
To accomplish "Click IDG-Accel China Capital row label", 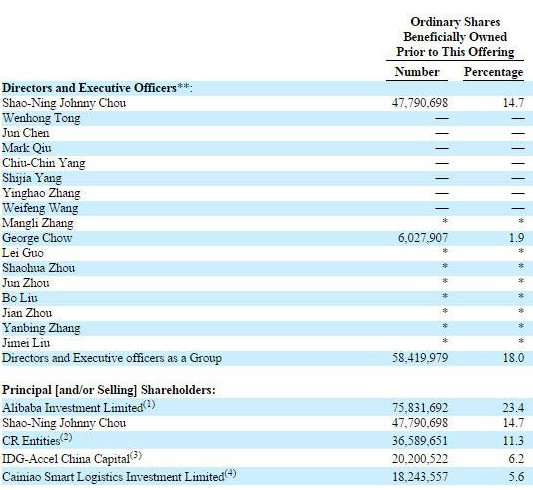I will coord(72,458).
